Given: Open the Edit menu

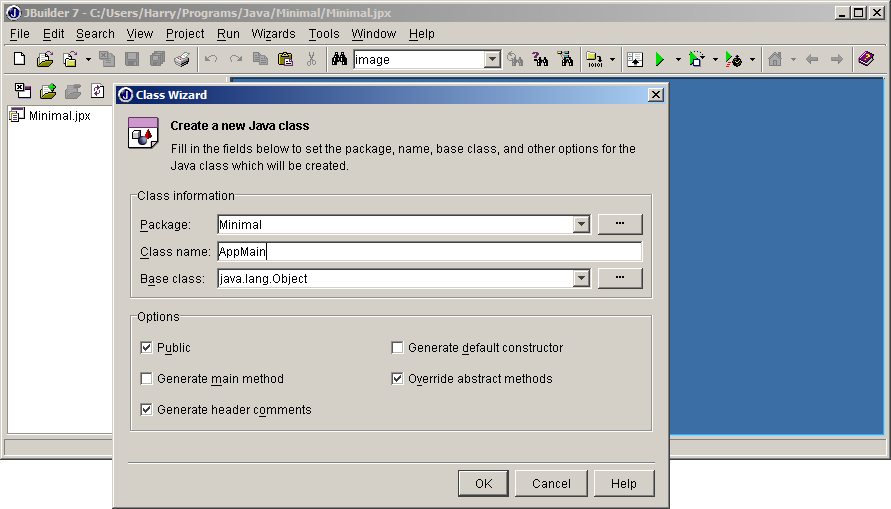Looking at the screenshot, I should [x=53, y=34].
